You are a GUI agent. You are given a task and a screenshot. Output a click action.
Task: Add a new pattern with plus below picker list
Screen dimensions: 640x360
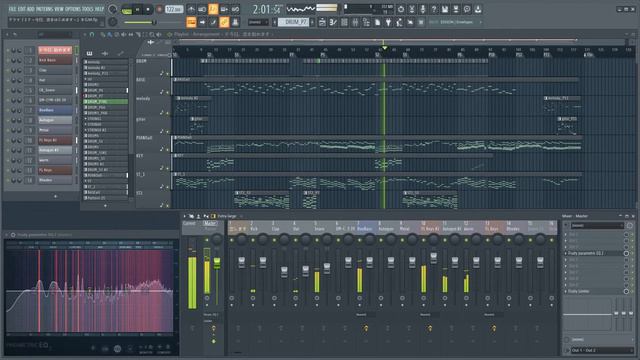106,206
